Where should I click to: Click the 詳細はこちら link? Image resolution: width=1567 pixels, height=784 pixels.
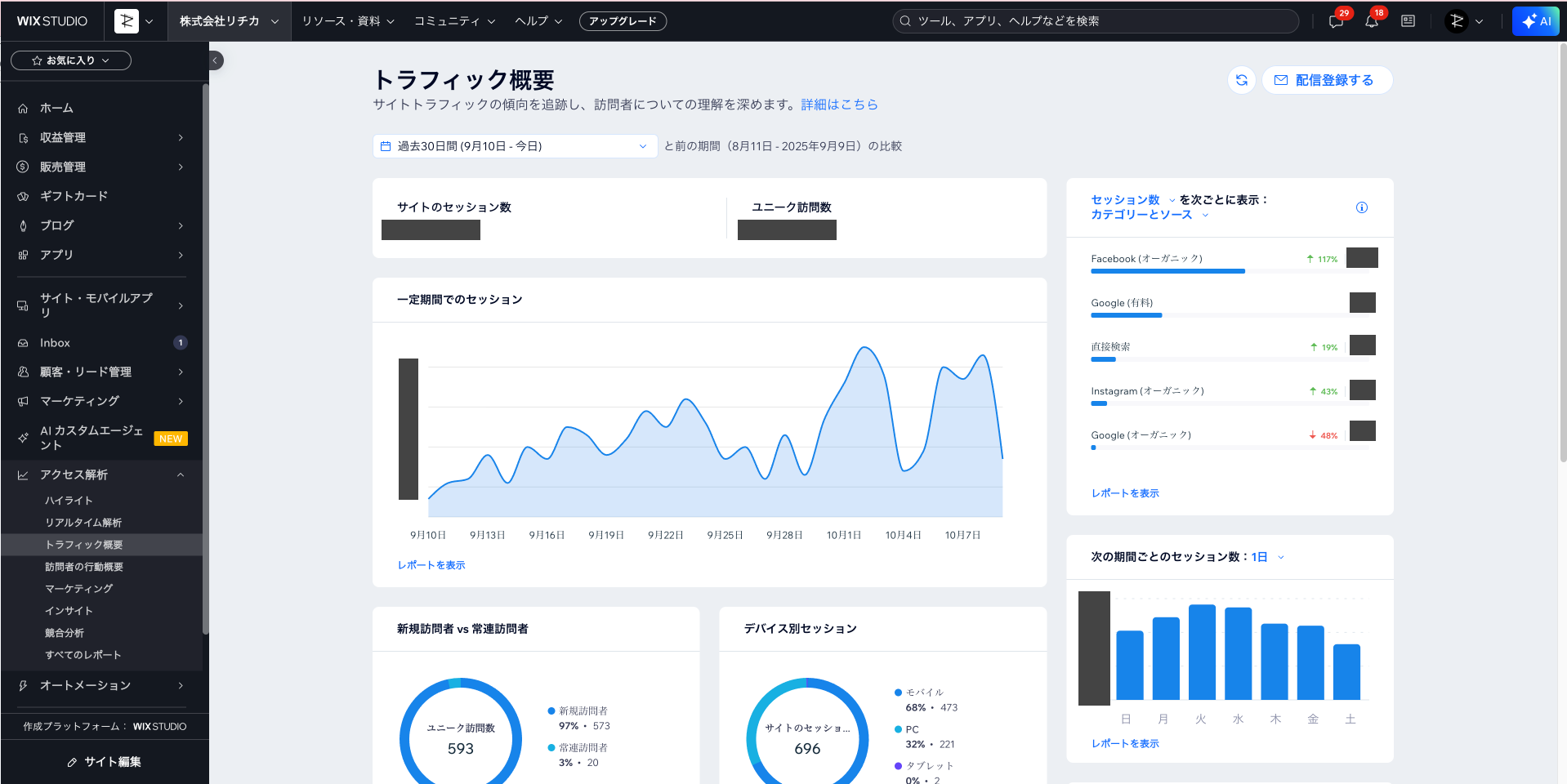[839, 105]
